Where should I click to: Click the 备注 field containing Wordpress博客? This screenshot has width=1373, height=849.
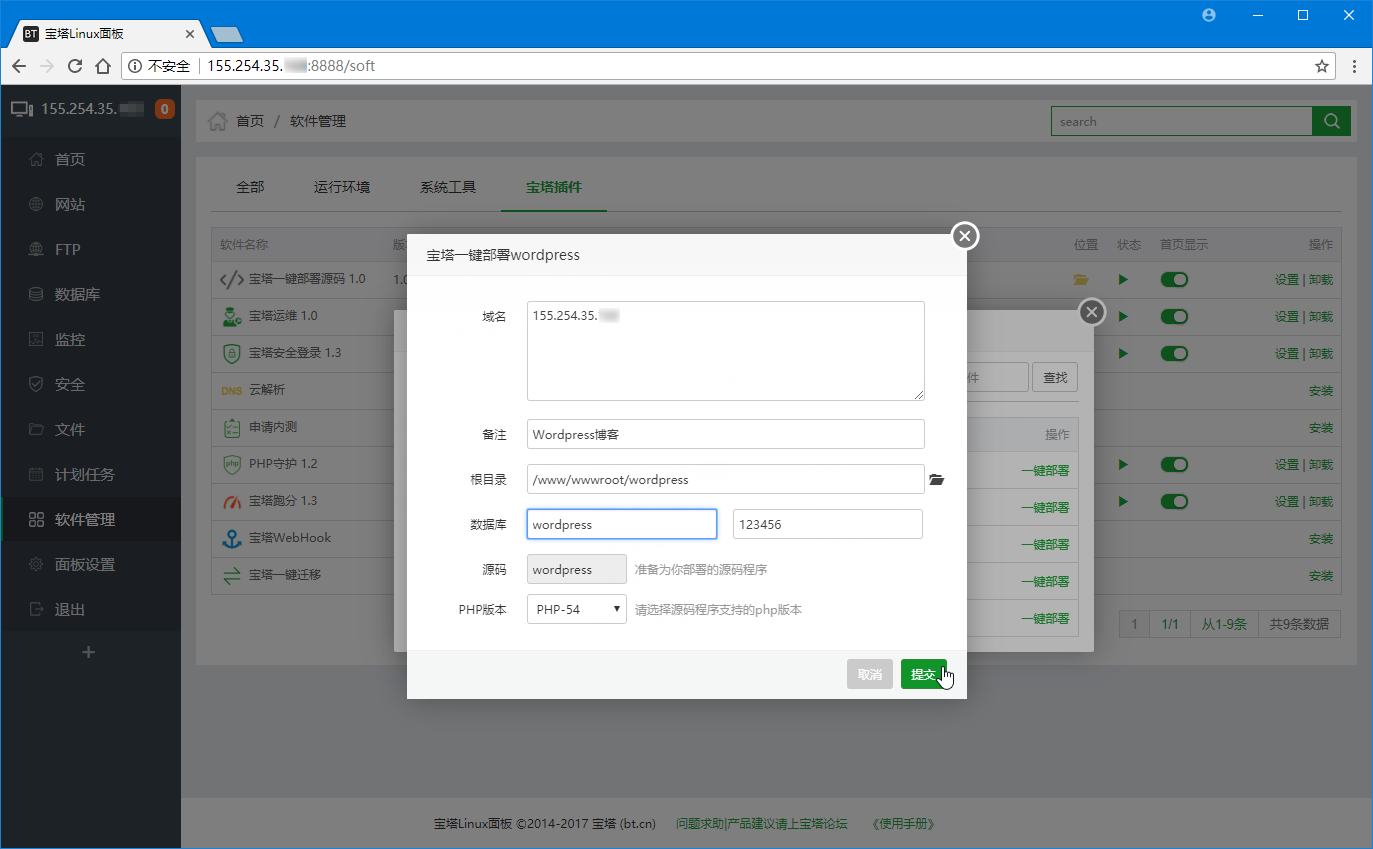point(726,434)
